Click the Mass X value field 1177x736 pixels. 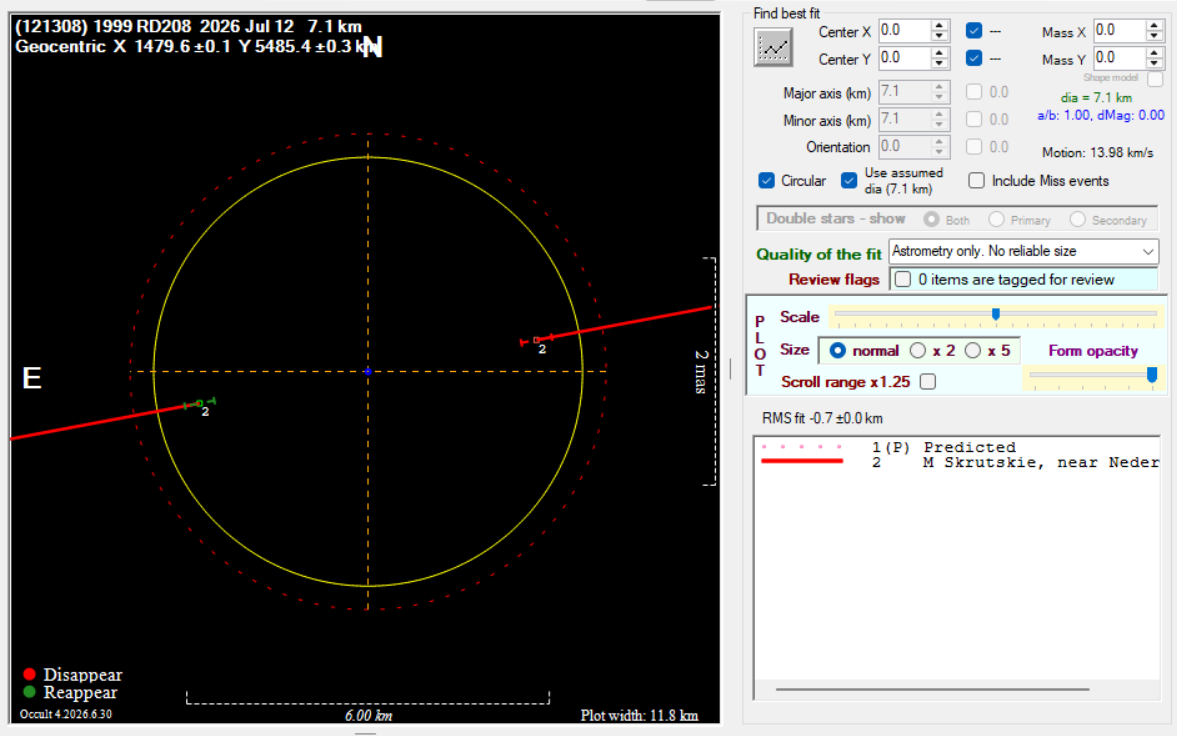pos(1118,31)
